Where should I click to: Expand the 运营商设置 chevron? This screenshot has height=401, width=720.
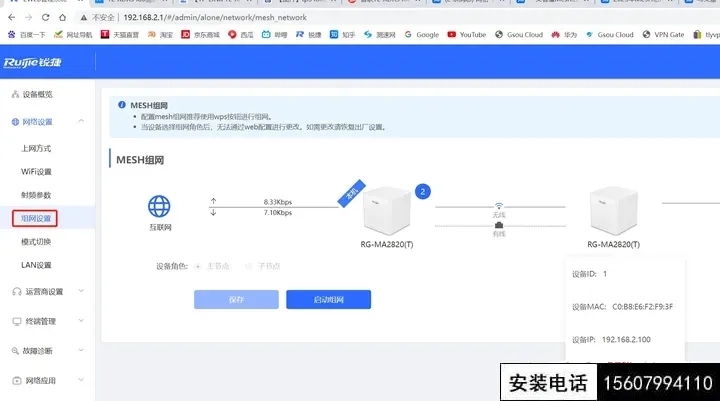pyautogui.click(x=81, y=291)
